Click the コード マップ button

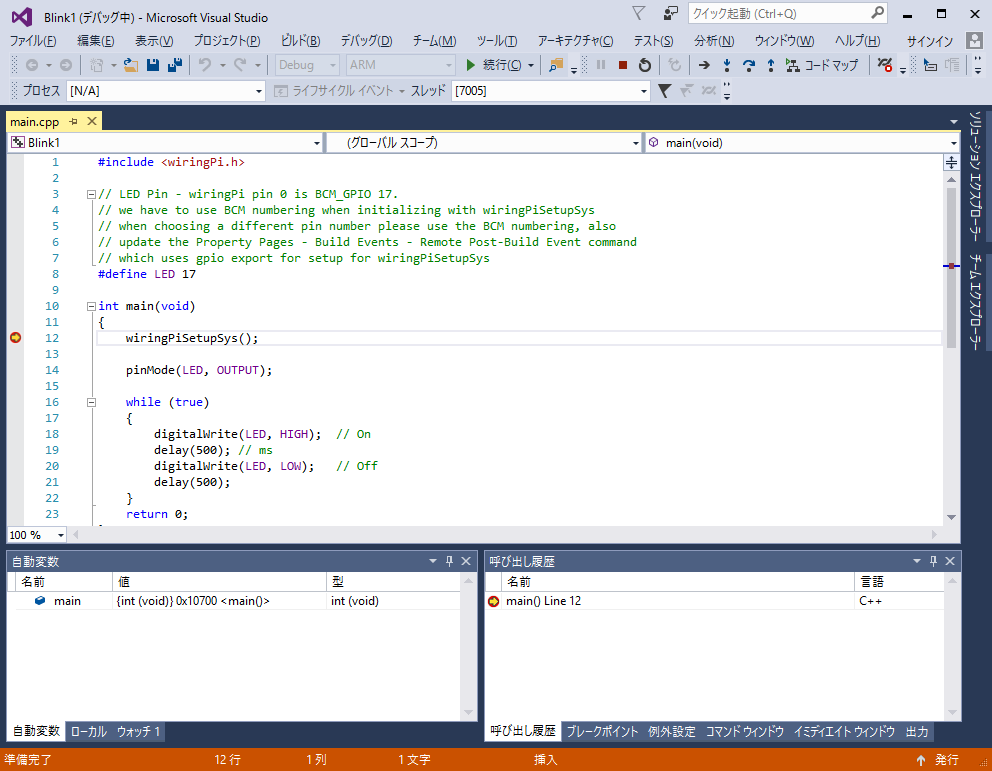pos(822,65)
